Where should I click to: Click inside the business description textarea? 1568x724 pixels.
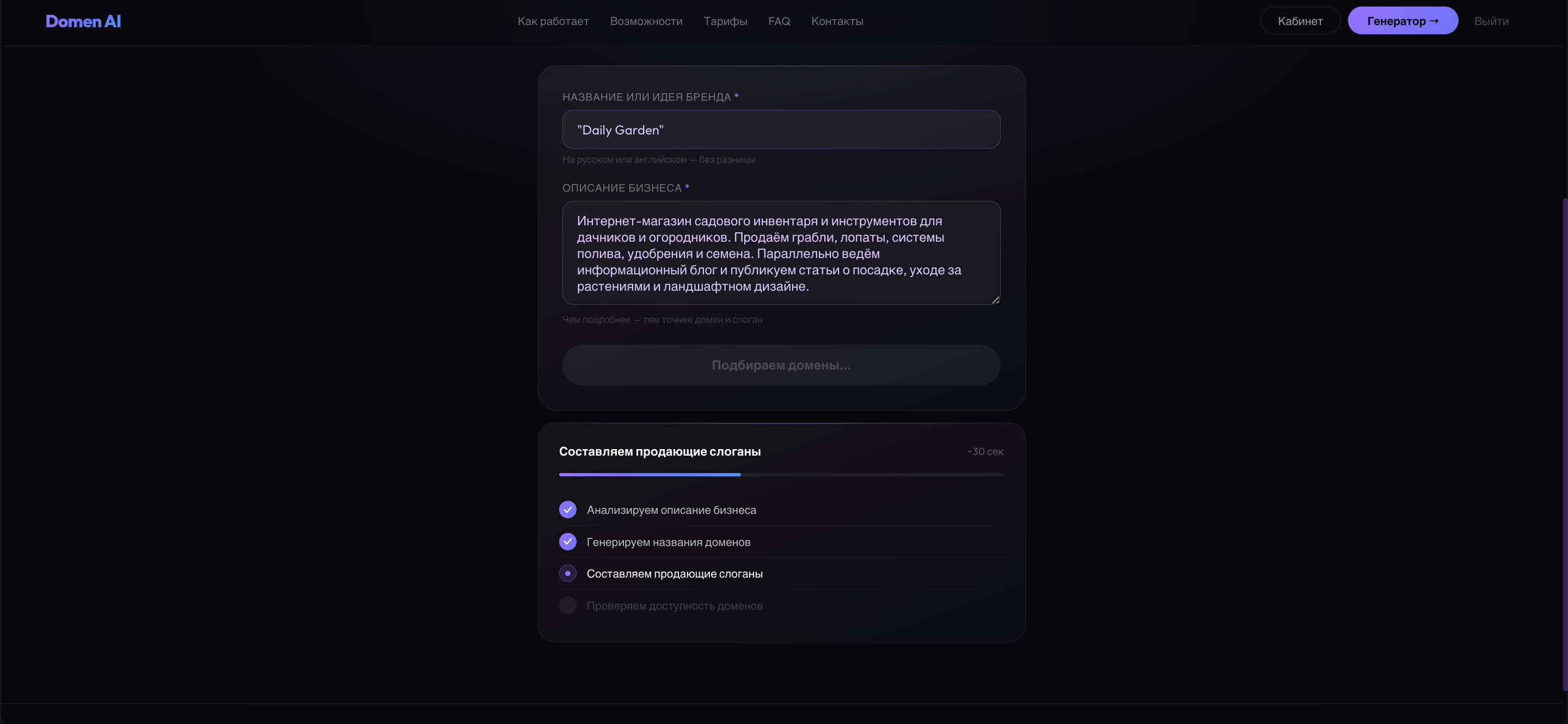781,253
